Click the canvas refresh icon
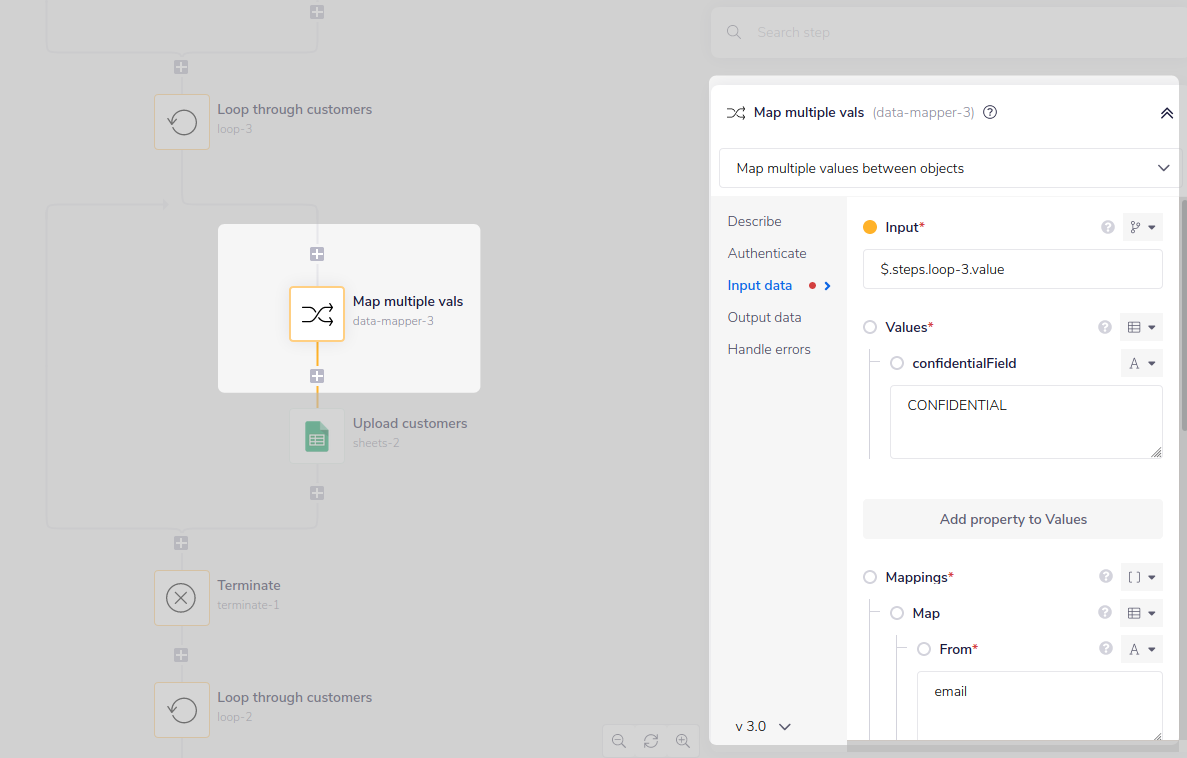Screen dimensions: 1187x758 click(651, 740)
